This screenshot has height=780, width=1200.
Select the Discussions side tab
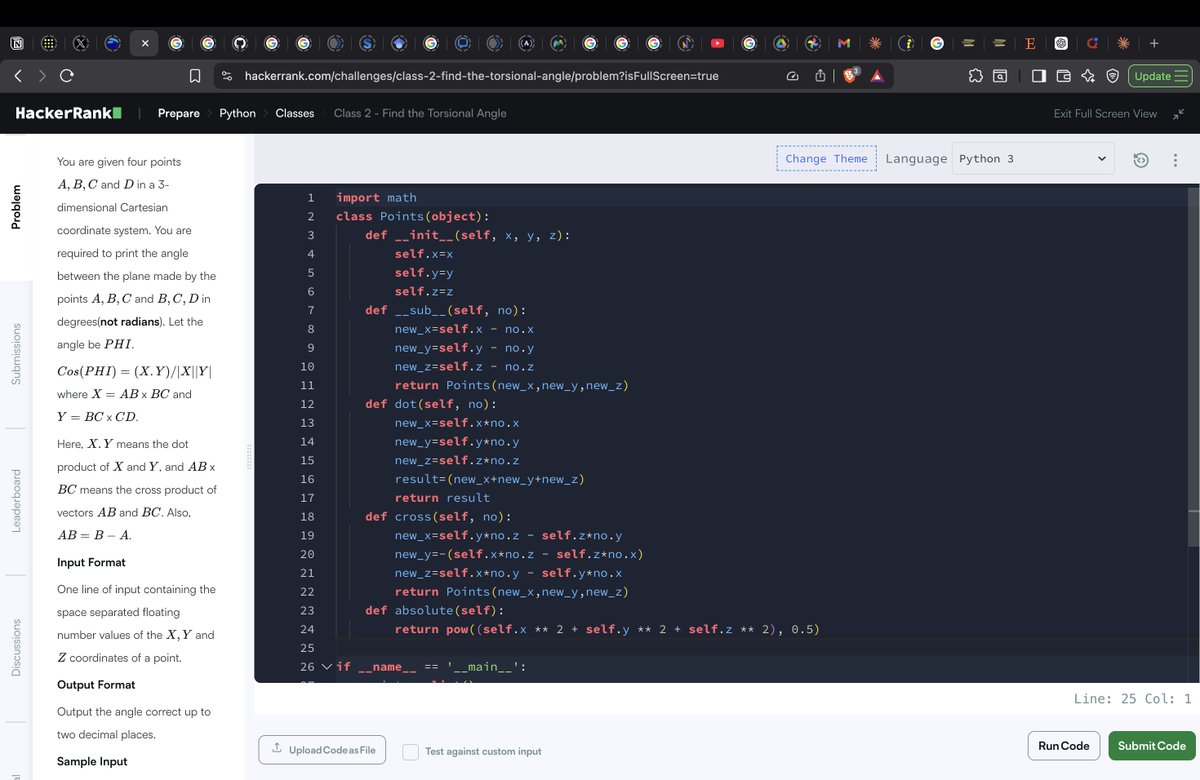(15, 647)
